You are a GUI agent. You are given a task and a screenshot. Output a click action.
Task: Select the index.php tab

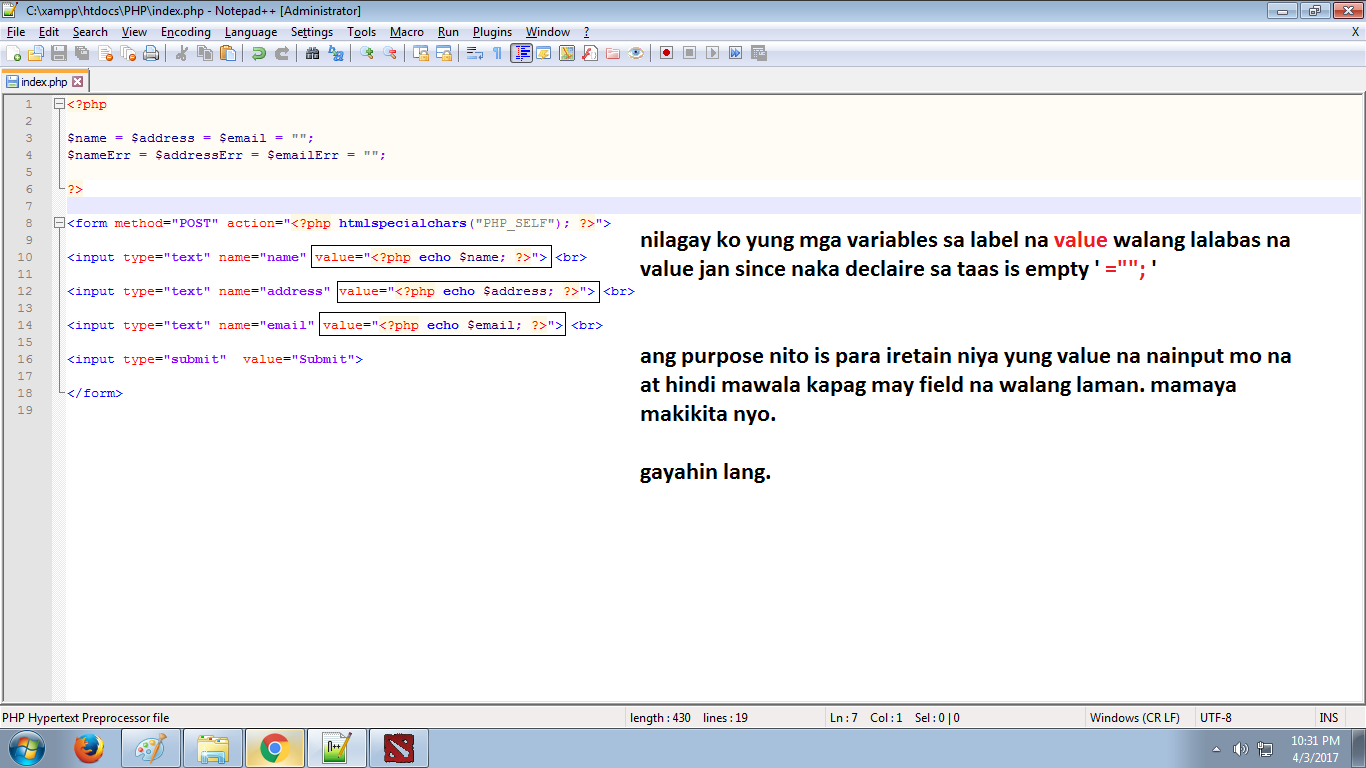pos(45,81)
